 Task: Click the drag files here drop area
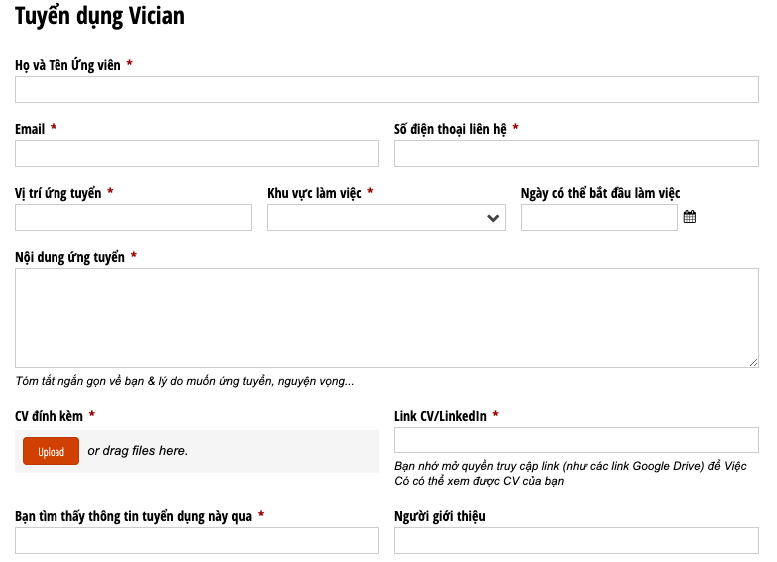click(x=197, y=451)
